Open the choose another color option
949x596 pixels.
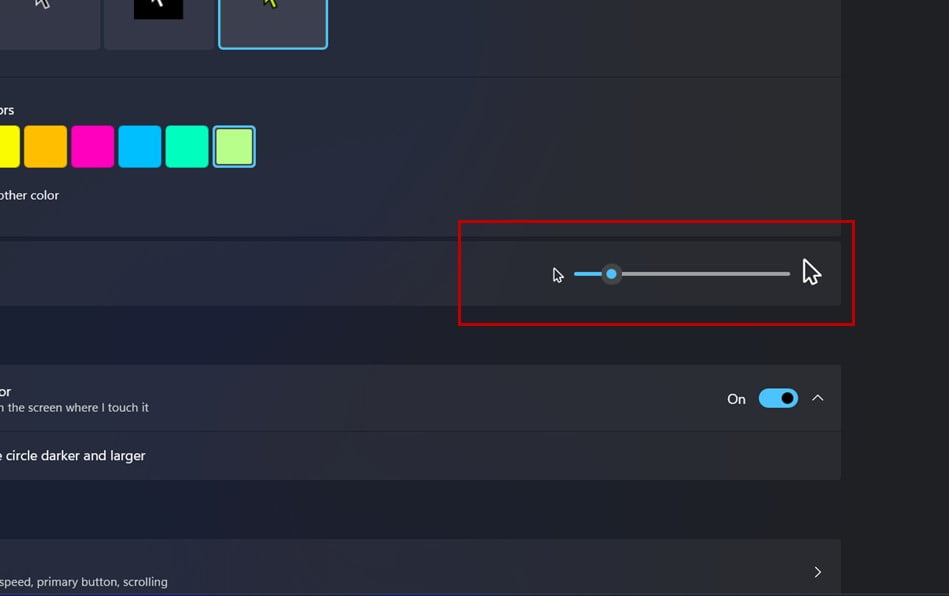click(29, 195)
